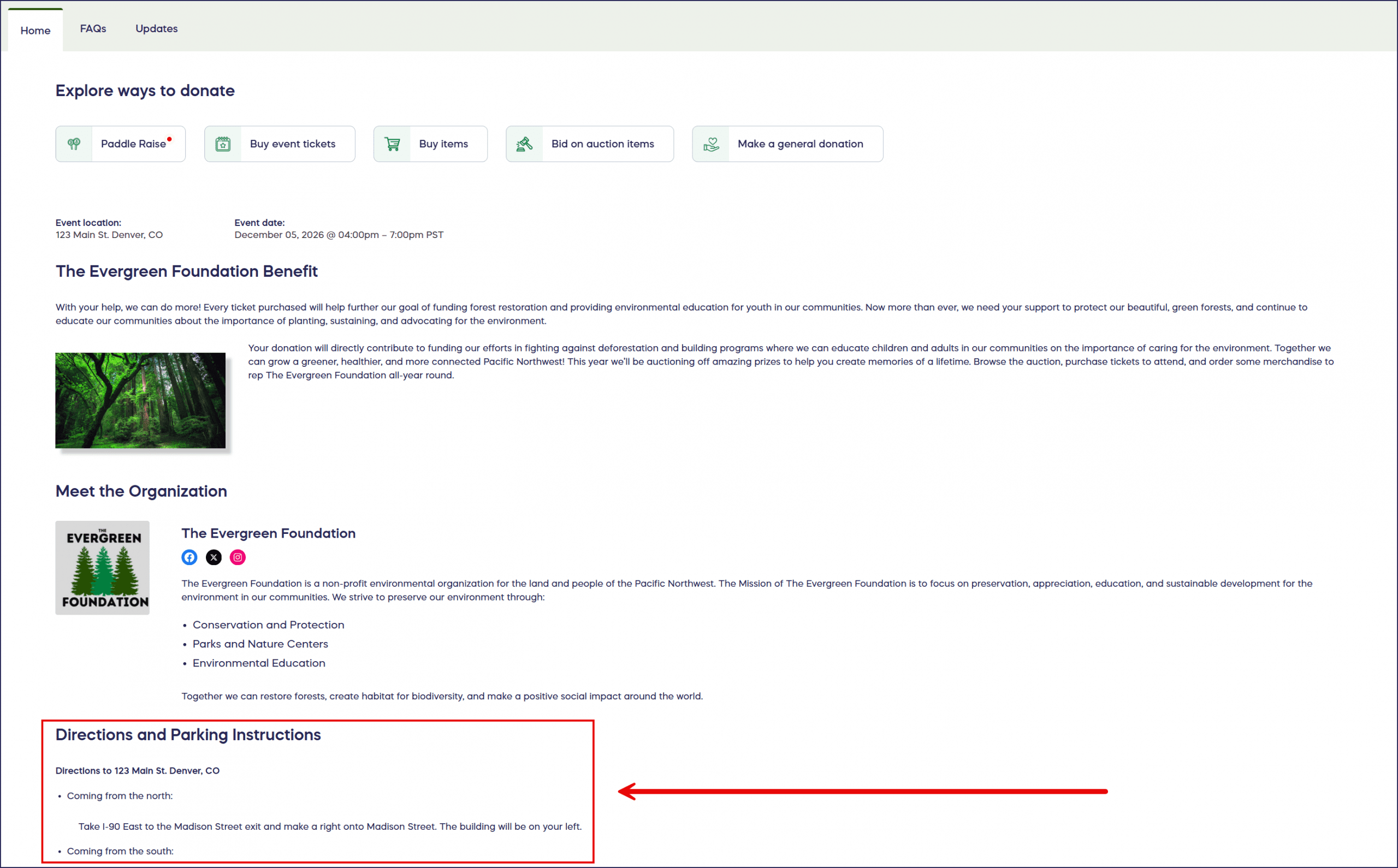
Task: Open the foundation's Facebook page icon
Action: click(x=189, y=557)
